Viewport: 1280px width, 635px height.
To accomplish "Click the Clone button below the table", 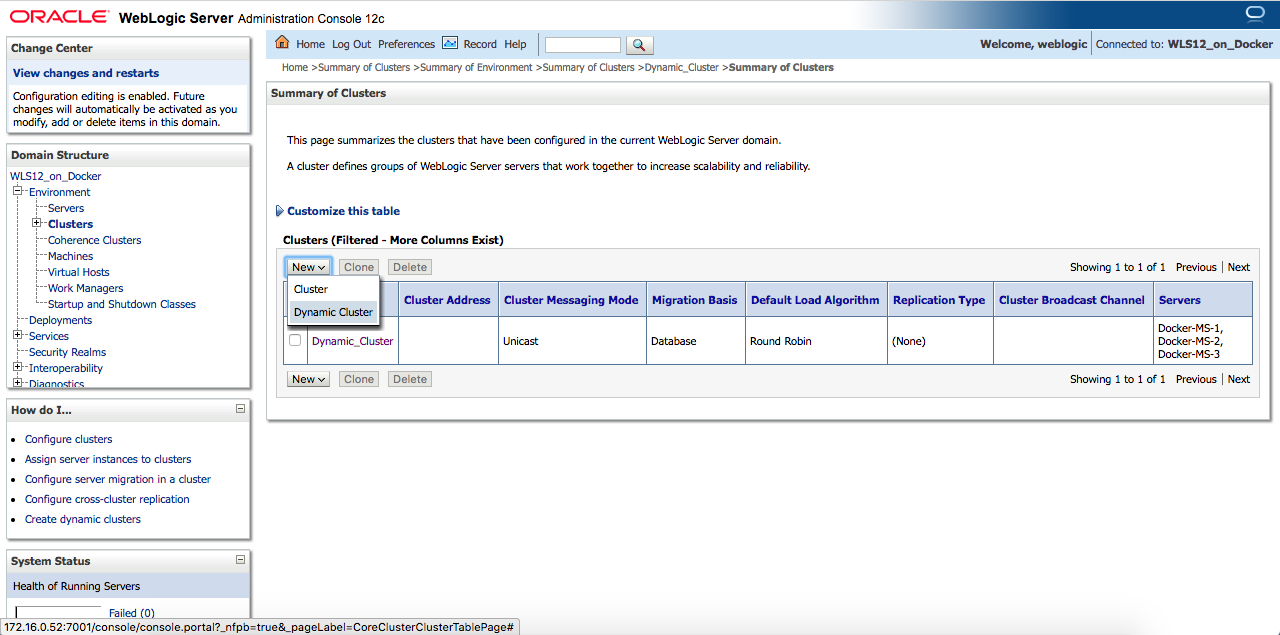I will click(x=359, y=379).
